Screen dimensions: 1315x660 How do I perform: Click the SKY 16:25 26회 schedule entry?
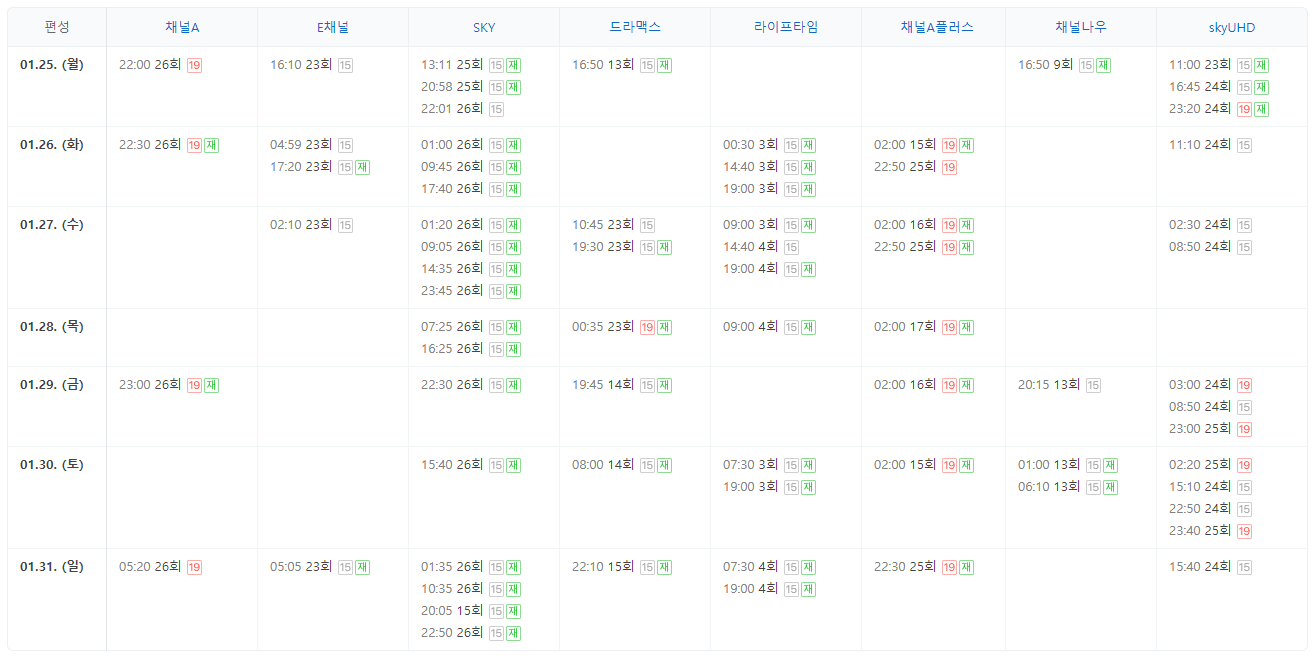(x=470, y=349)
